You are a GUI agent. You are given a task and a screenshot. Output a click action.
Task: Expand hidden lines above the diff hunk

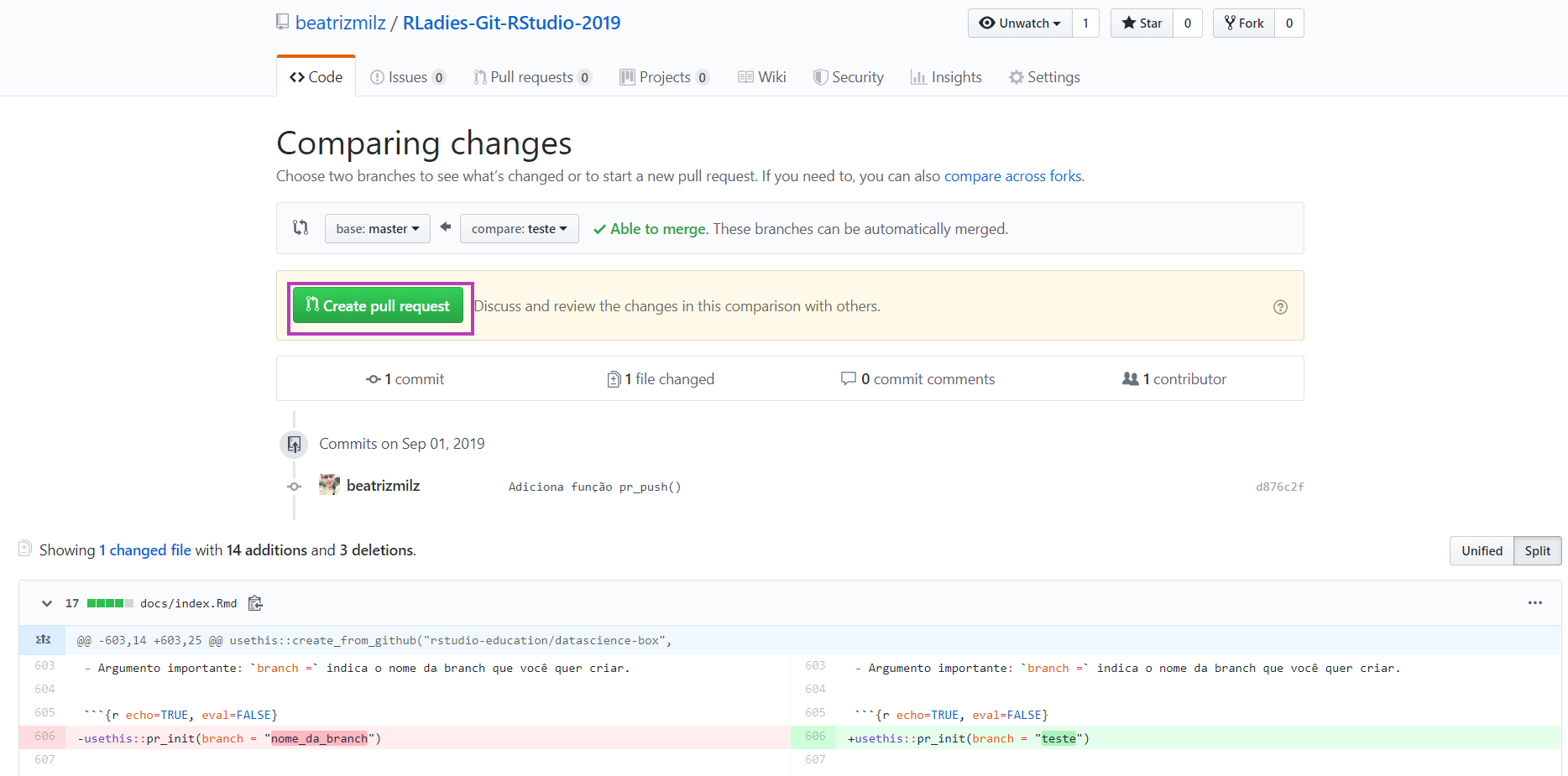click(x=43, y=640)
